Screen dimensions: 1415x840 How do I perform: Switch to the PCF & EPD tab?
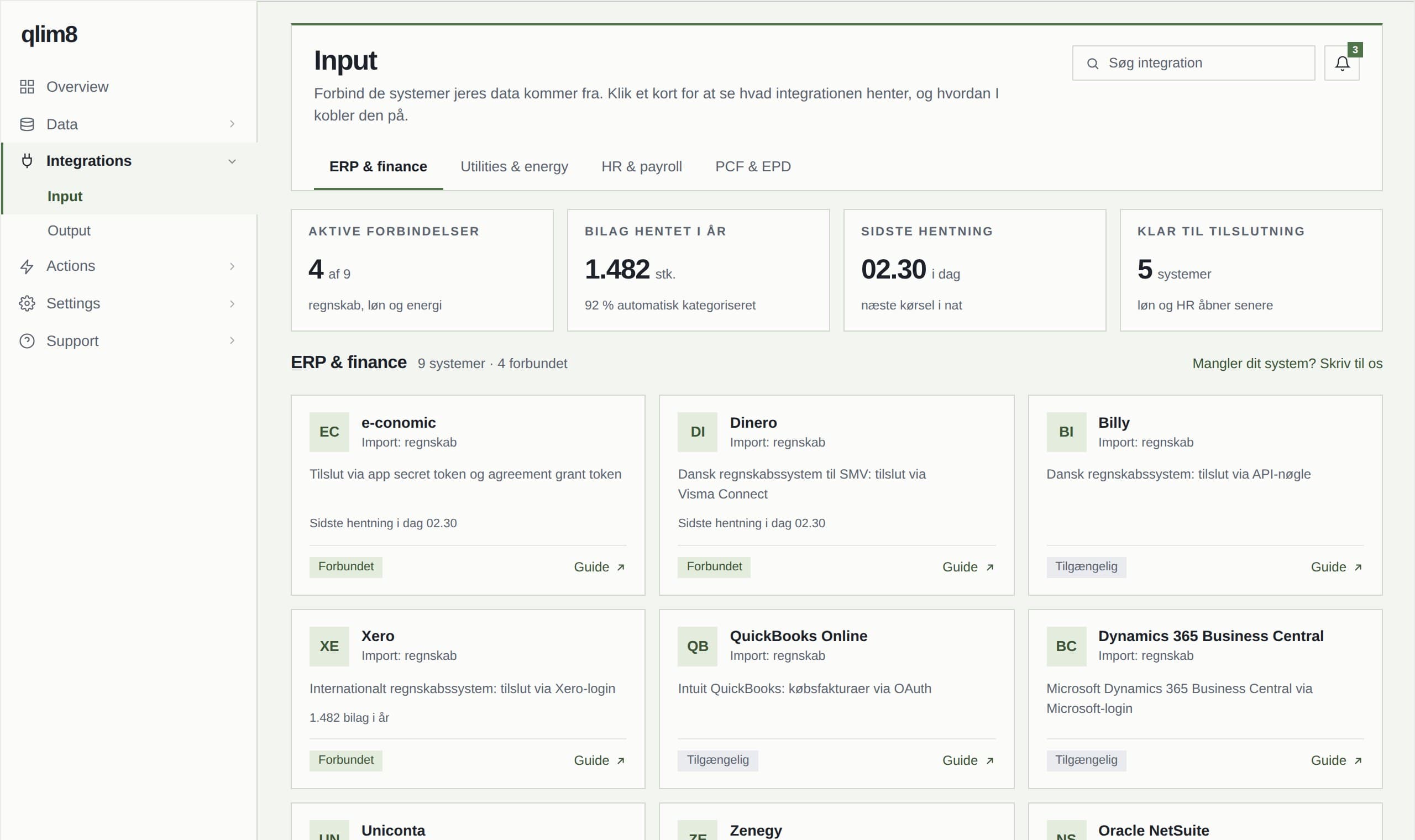pos(753,166)
